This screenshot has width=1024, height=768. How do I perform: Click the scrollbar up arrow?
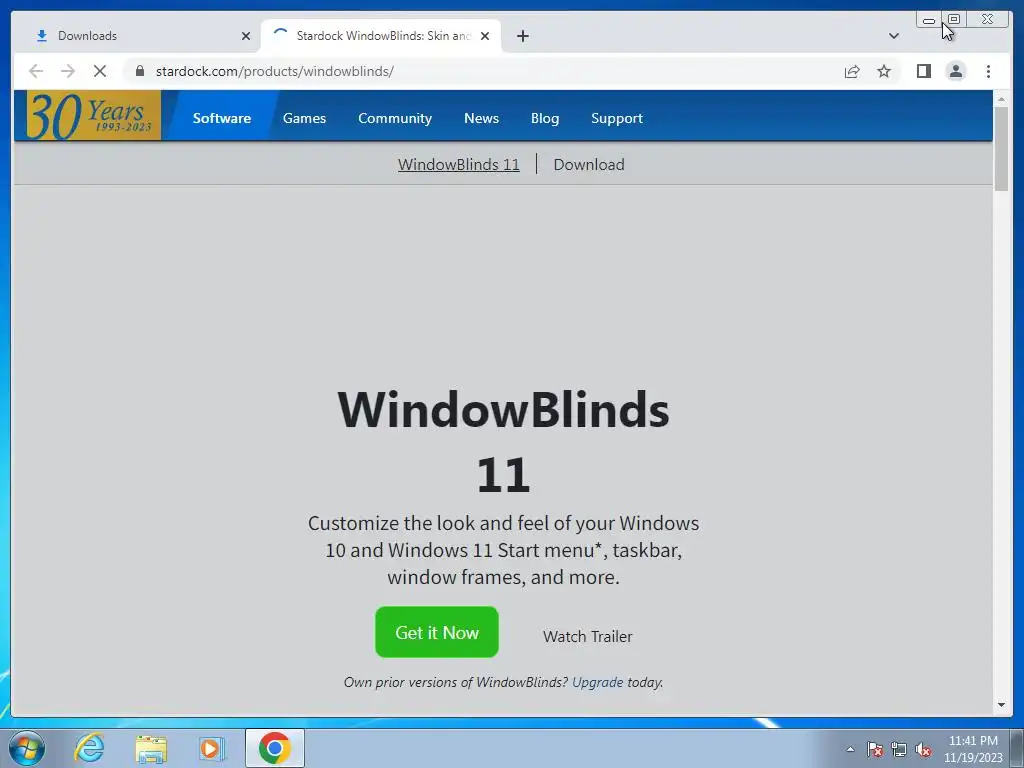(x=1001, y=99)
